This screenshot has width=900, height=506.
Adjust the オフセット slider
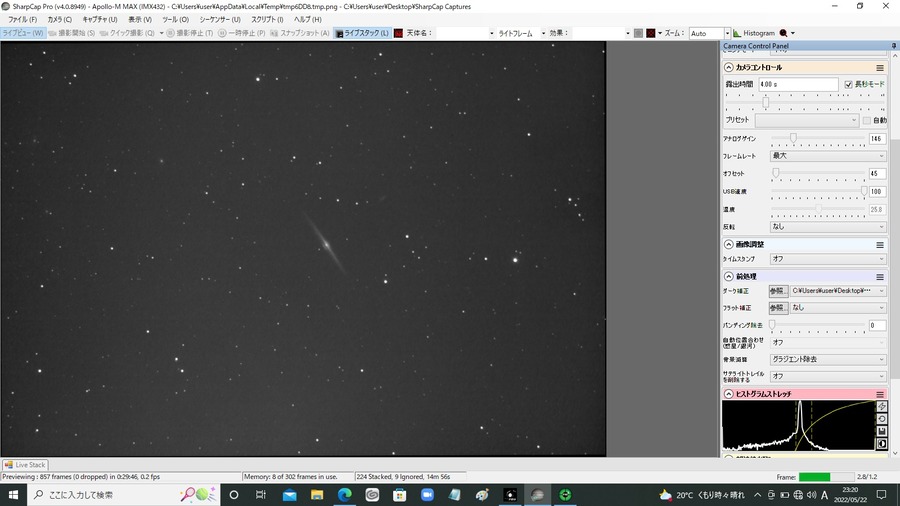point(775,173)
